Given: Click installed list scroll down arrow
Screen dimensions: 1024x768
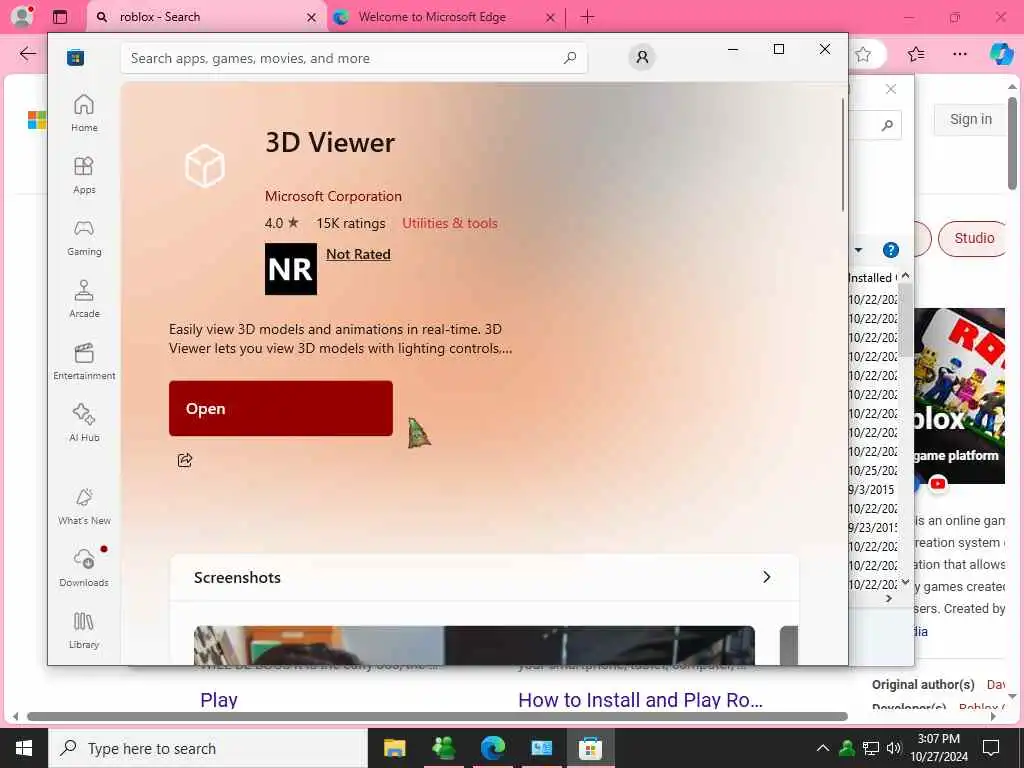Looking at the screenshot, I should coord(906,583).
